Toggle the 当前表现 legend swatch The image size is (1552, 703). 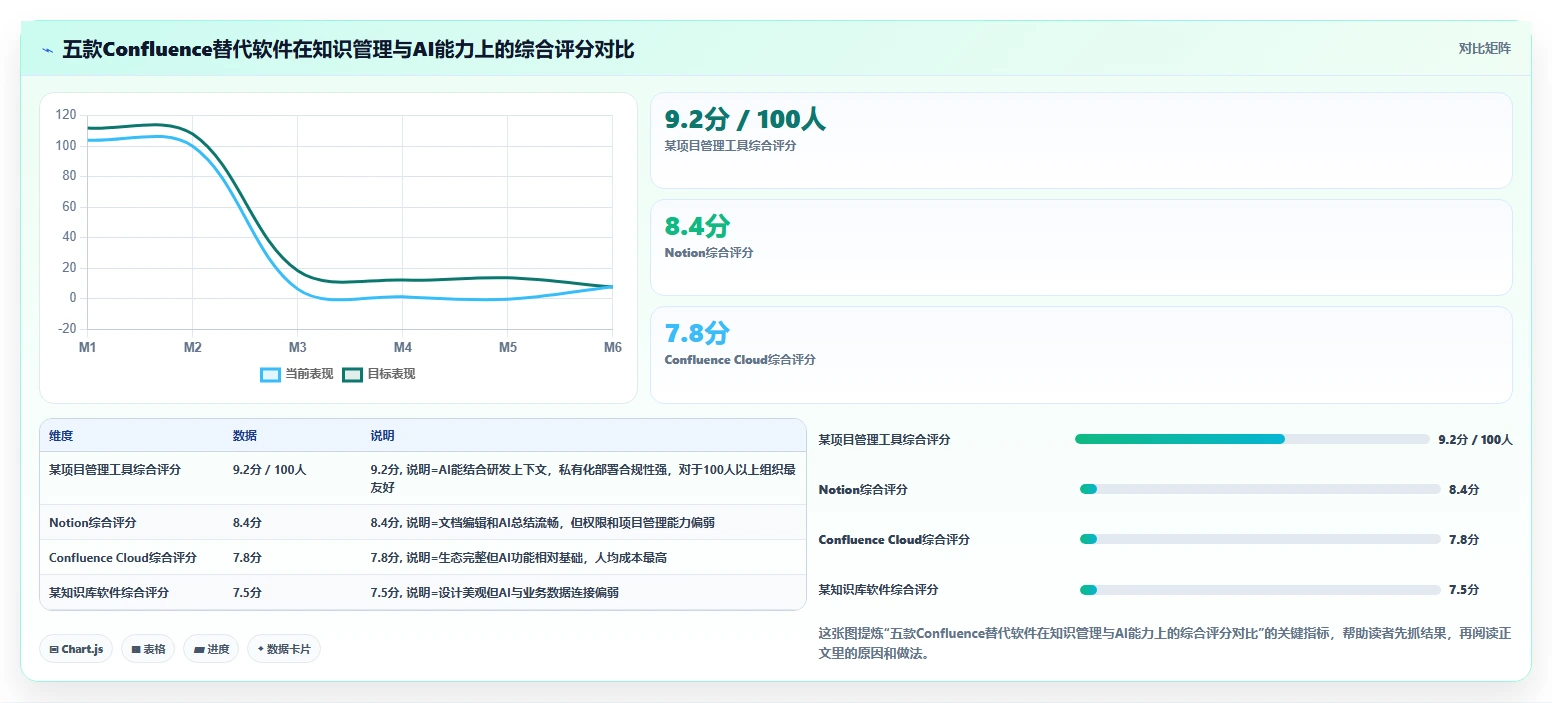coord(270,374)
